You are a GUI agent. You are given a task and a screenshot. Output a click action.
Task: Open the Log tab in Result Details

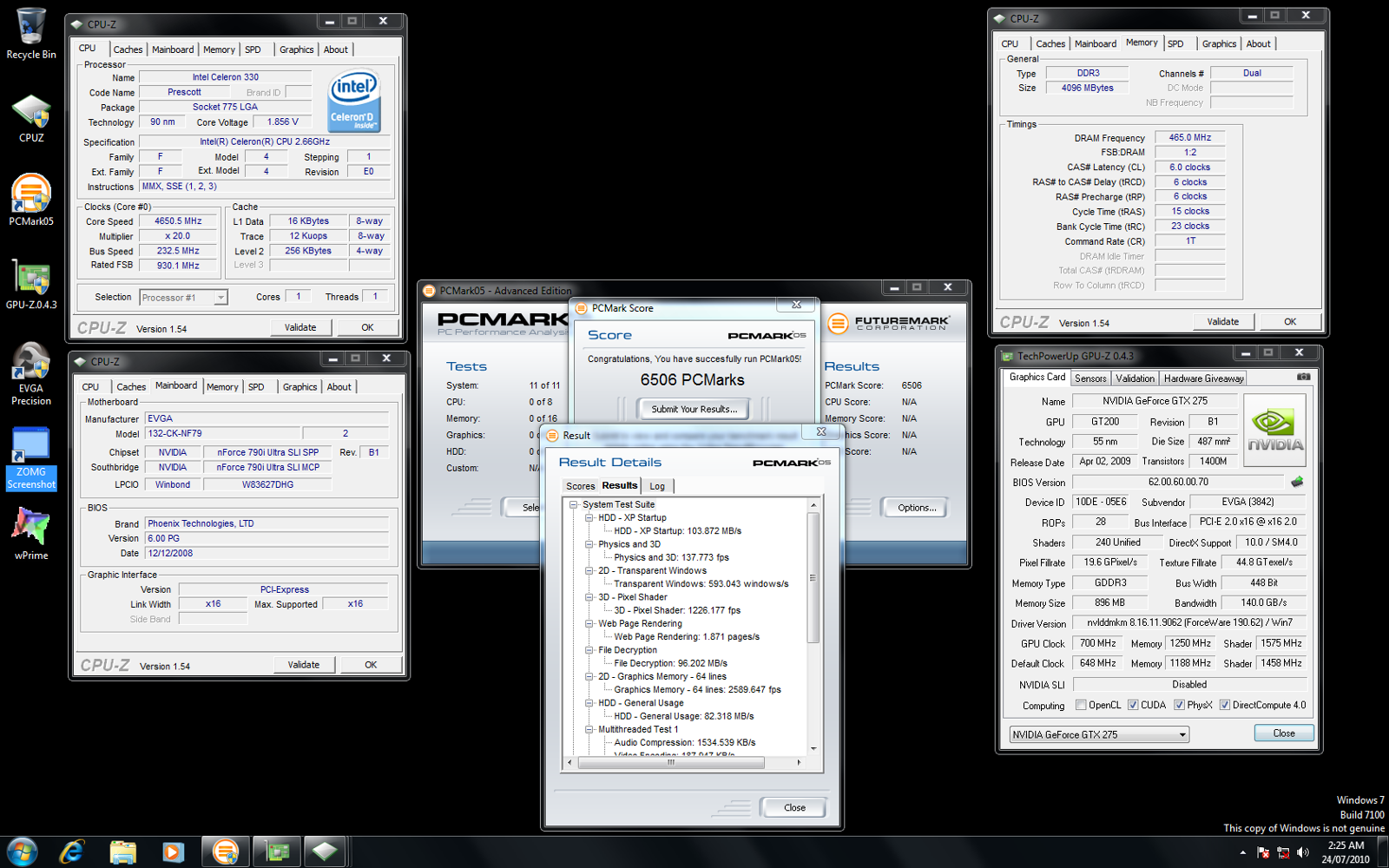pyautogui.click(x=657, y=486)
